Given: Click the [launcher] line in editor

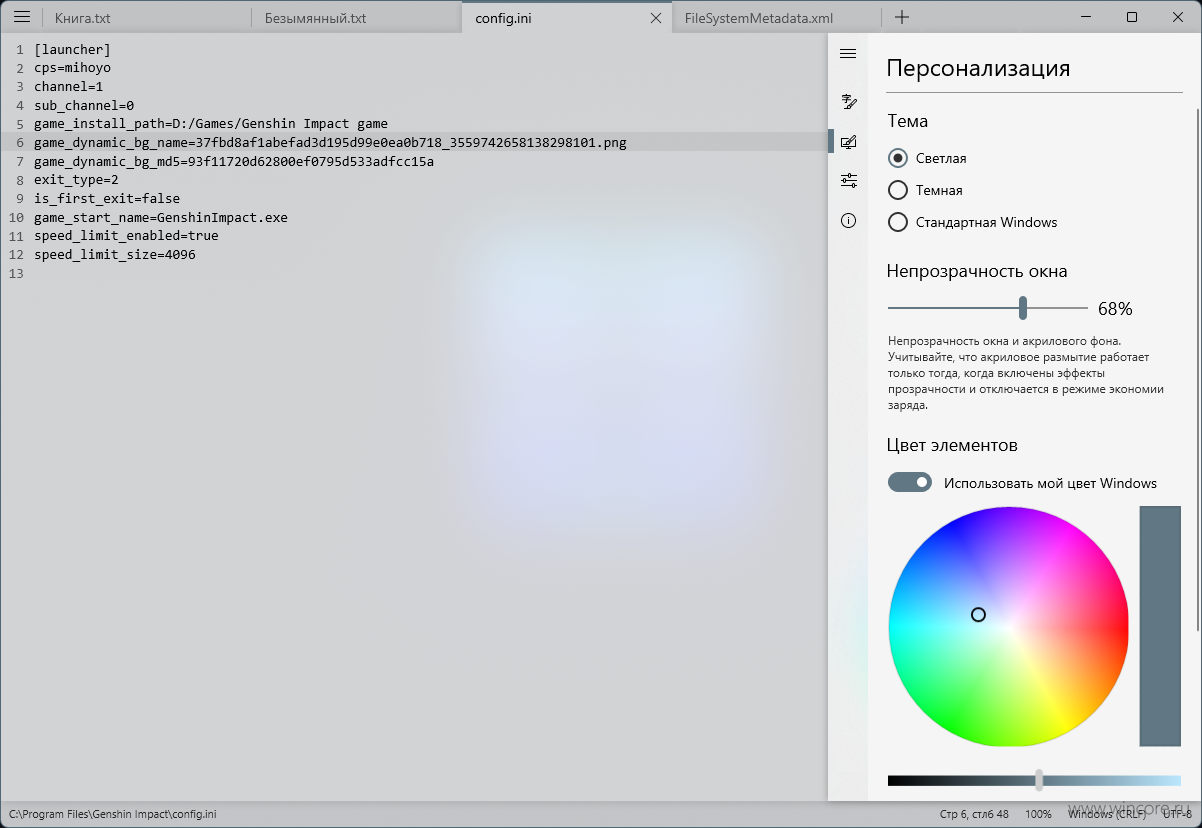Looking at the screenshot, I should [x=72, y=49].
